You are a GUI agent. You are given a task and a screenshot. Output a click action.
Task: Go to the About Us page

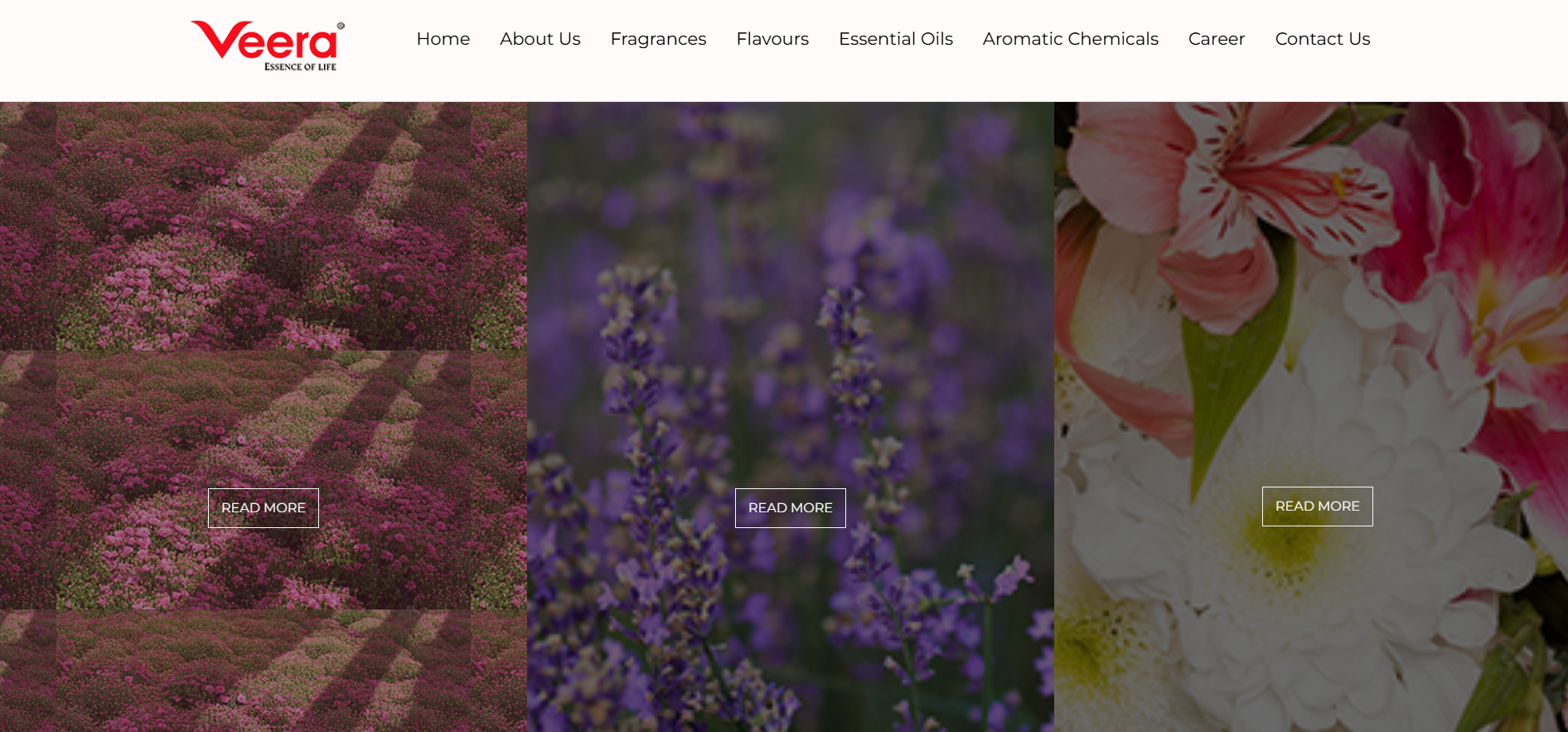pyautogui.click(x=540, y=39)
